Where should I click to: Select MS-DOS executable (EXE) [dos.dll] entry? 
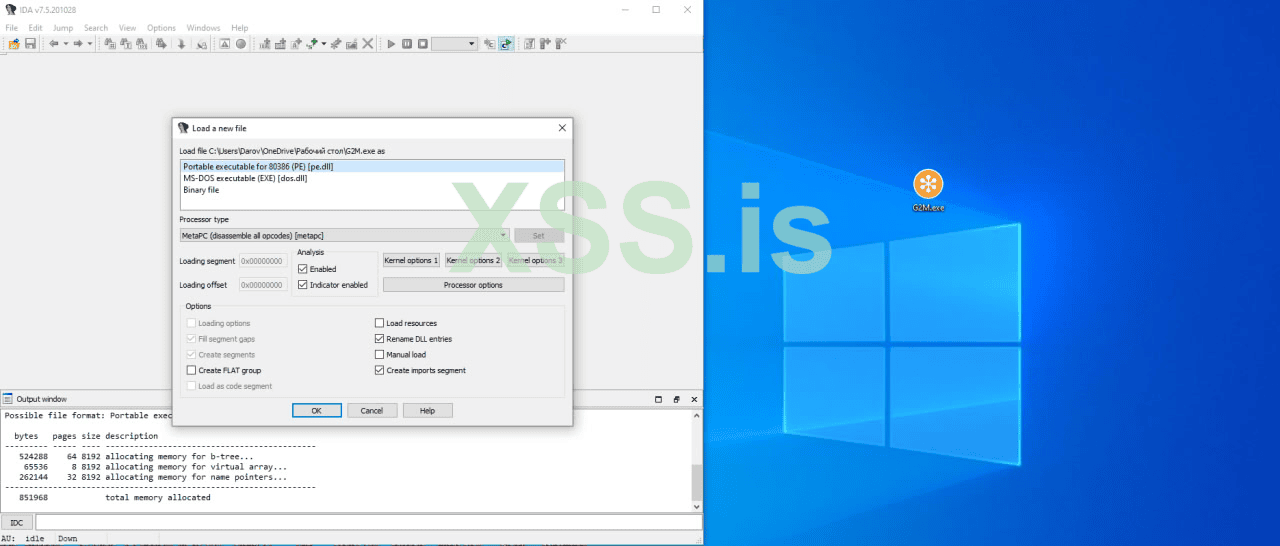372,178
